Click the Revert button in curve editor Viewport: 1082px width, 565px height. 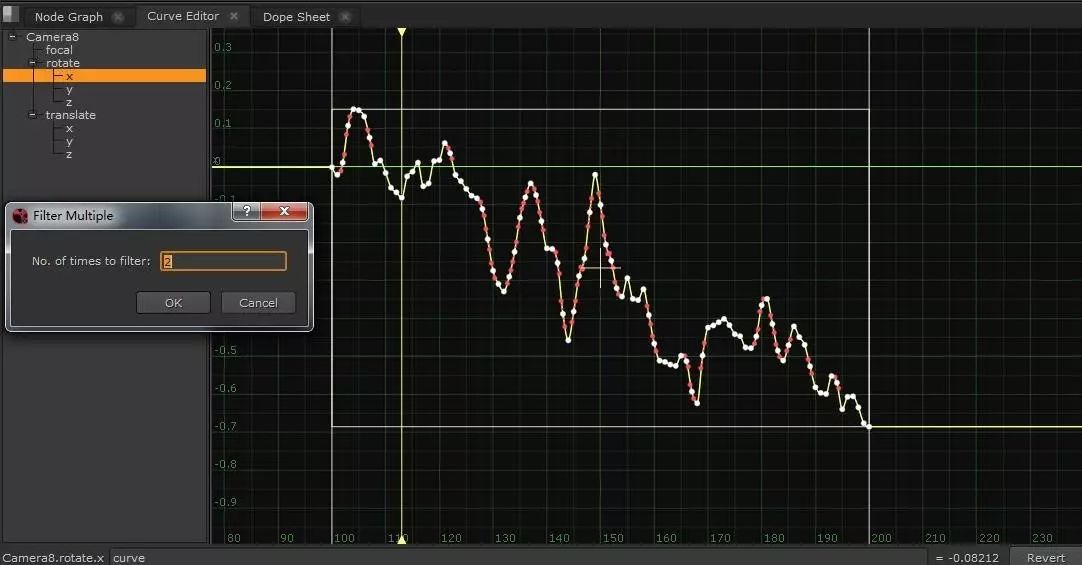coord(1045,557)
